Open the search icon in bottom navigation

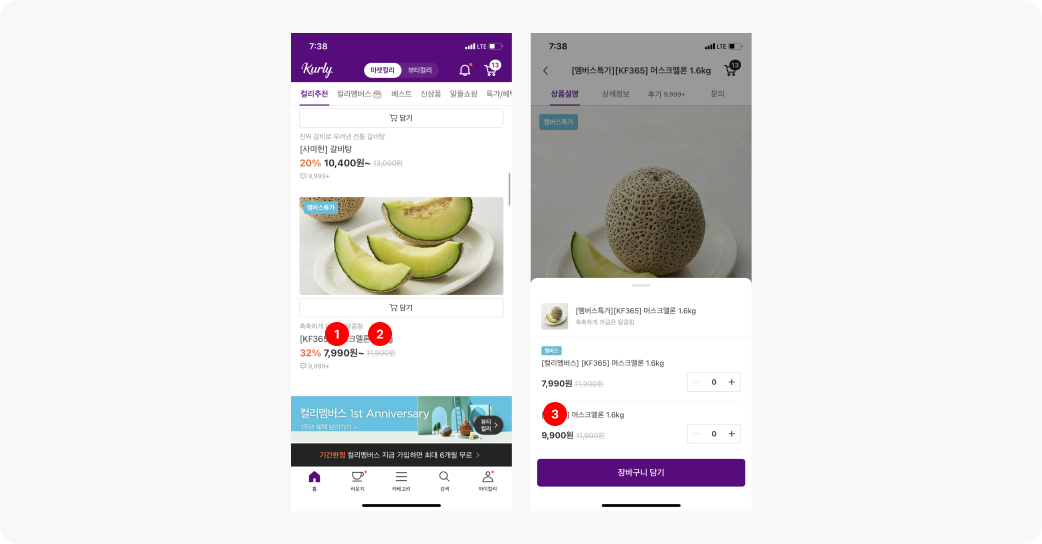pos(444,481)
